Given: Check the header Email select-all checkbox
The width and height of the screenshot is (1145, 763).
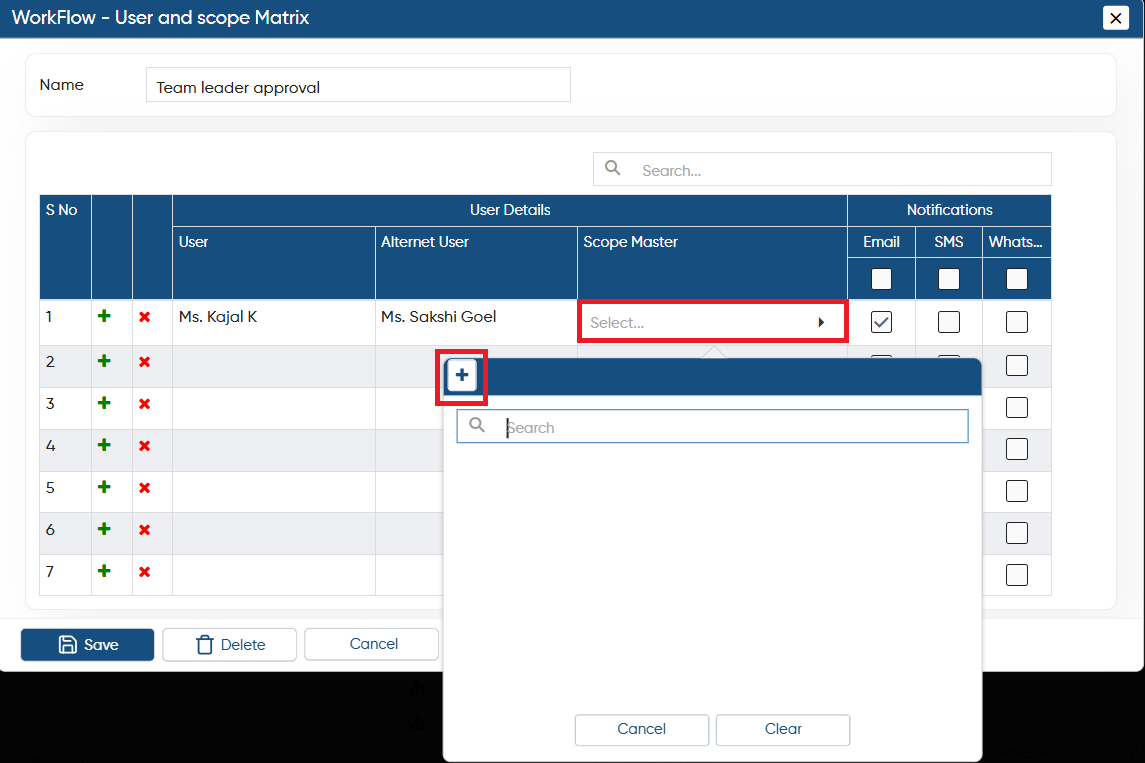Looking at the screenshot, I should pyautogui.click(x=881, y=279).
